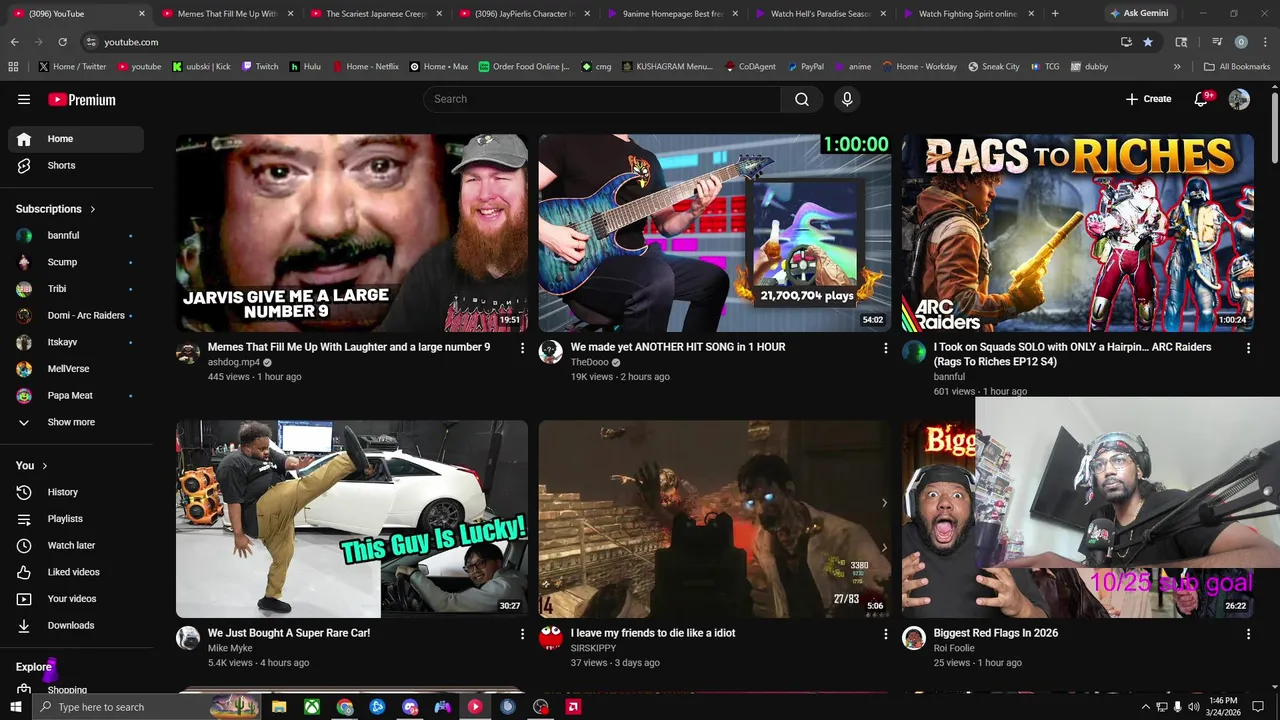Viewport: 1280px width, 720px height.
Task: Open options for Super Rare Car video
Action: (x=522, y=634)
